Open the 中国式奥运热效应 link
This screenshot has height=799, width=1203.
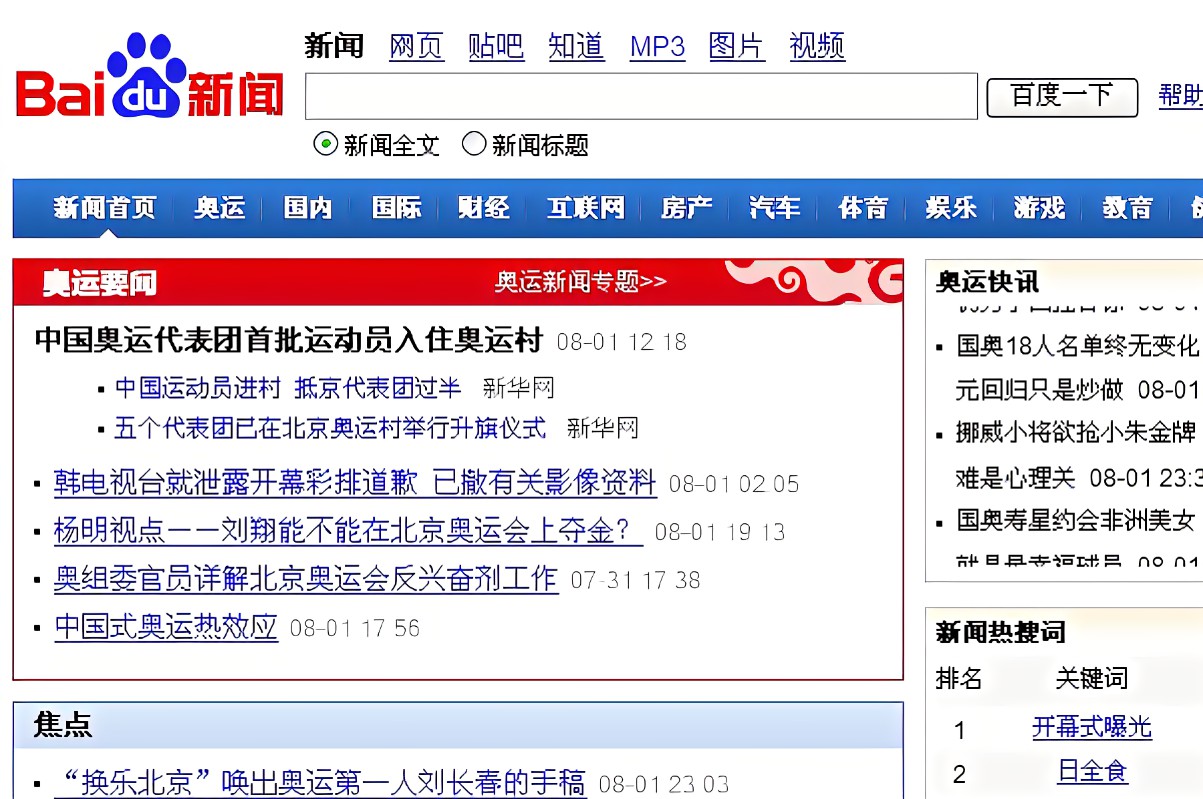(x=166, y=627)
